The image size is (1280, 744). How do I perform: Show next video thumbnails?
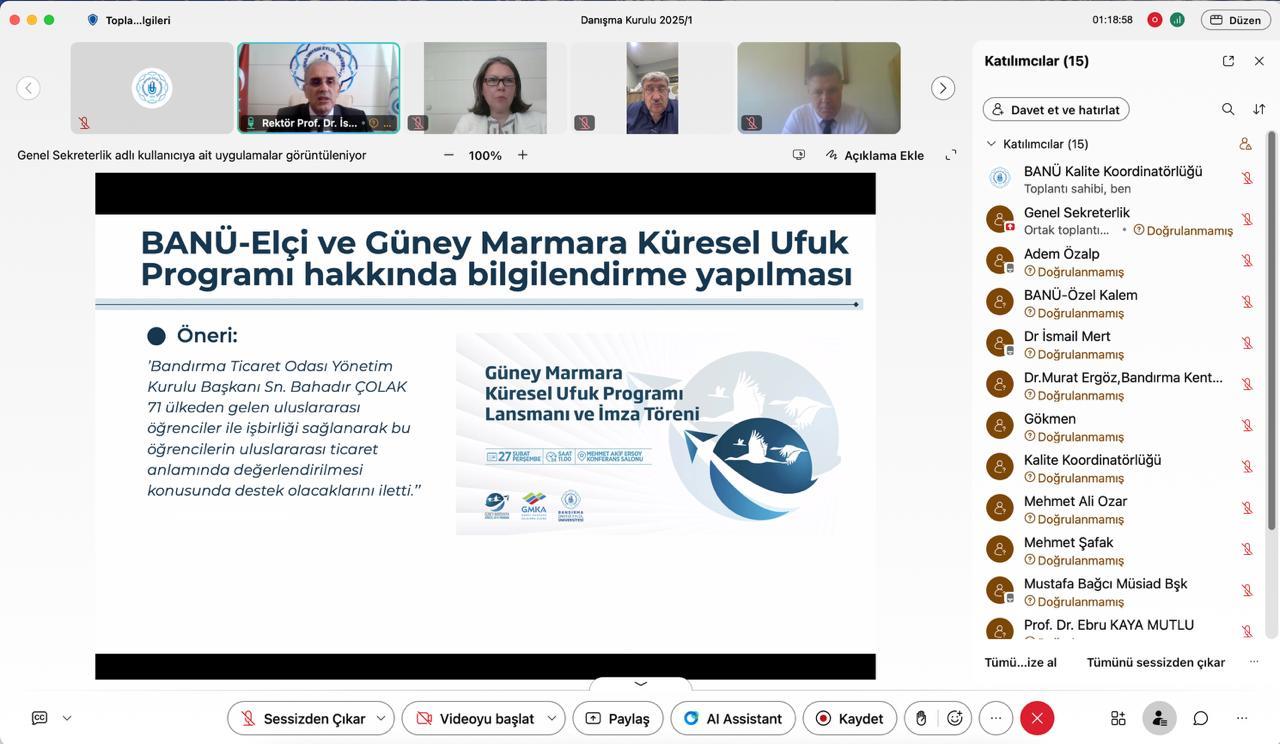point(943,88)
